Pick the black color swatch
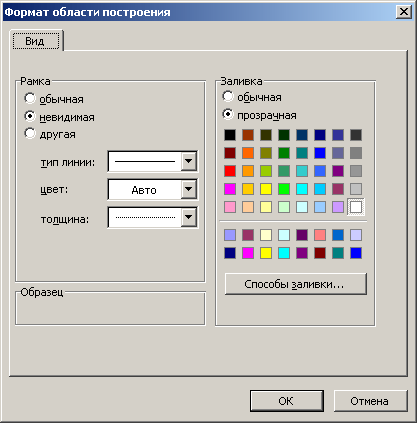Image resolution: width=417 pixels, height=423 pixels. [x=230, y=135]
